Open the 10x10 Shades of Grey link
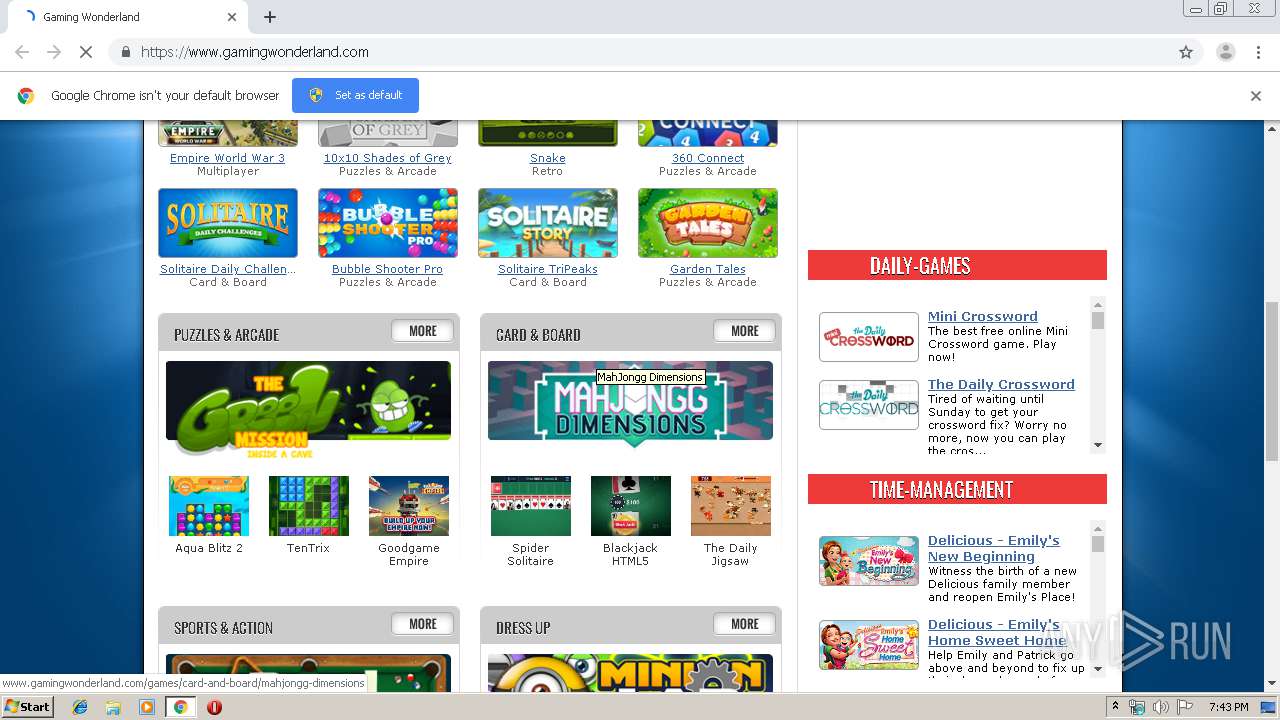Viewport: 1280px width, 720px height. point(387,158)
